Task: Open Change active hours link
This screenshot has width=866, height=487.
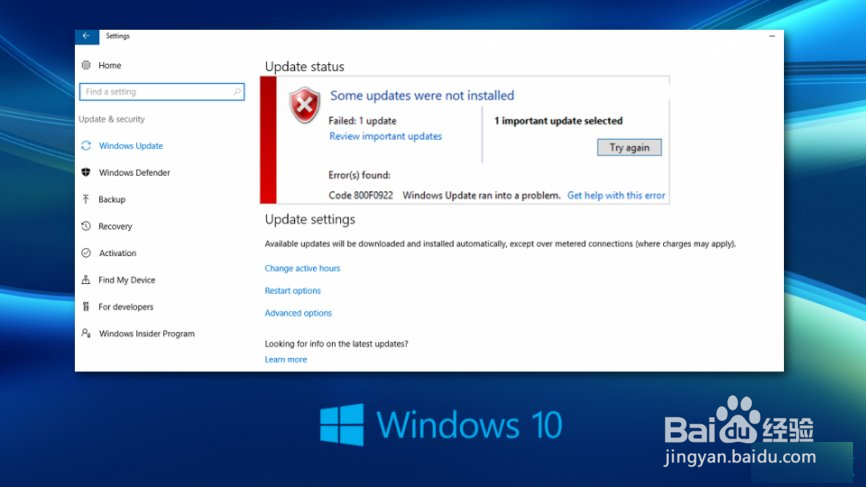Action: click(302, 268)
